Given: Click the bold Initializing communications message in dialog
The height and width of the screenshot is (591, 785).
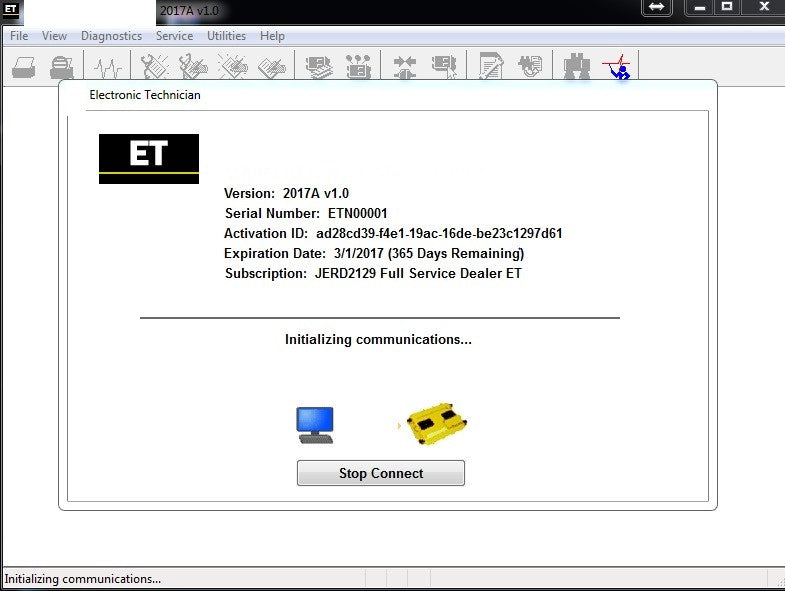Looking at the screenshot, I should click(378, 340).
